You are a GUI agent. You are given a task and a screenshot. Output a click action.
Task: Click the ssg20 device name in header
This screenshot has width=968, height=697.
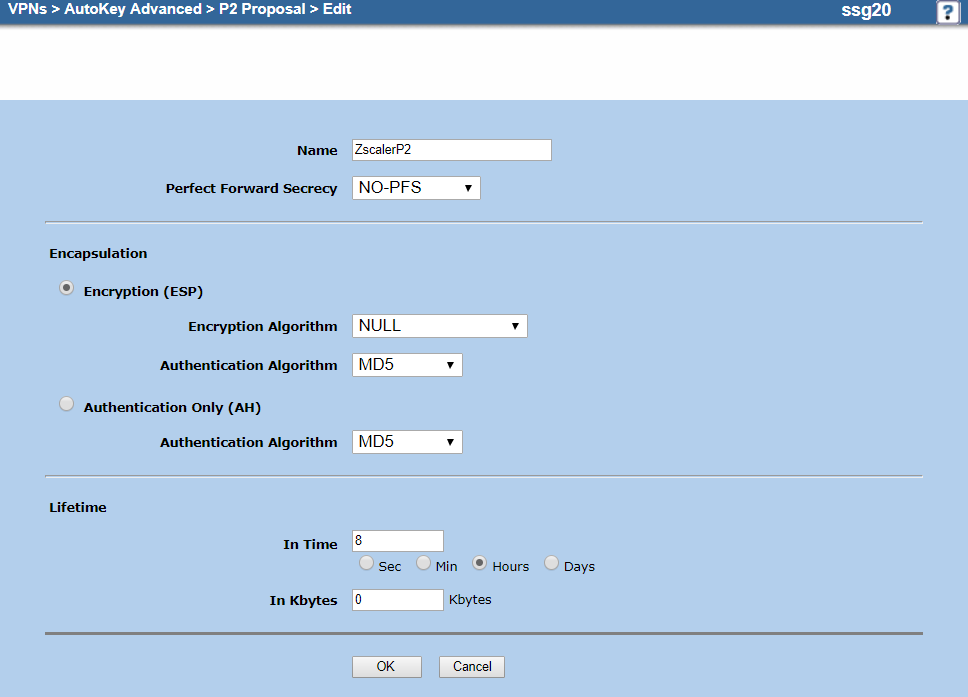pyautogui.click(x=866, y=11)
